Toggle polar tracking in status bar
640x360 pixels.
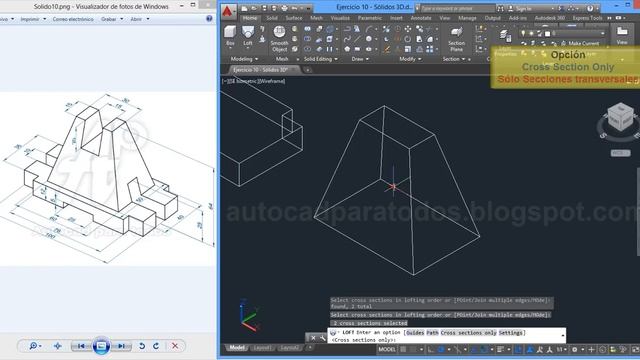(x=441, y=349)
